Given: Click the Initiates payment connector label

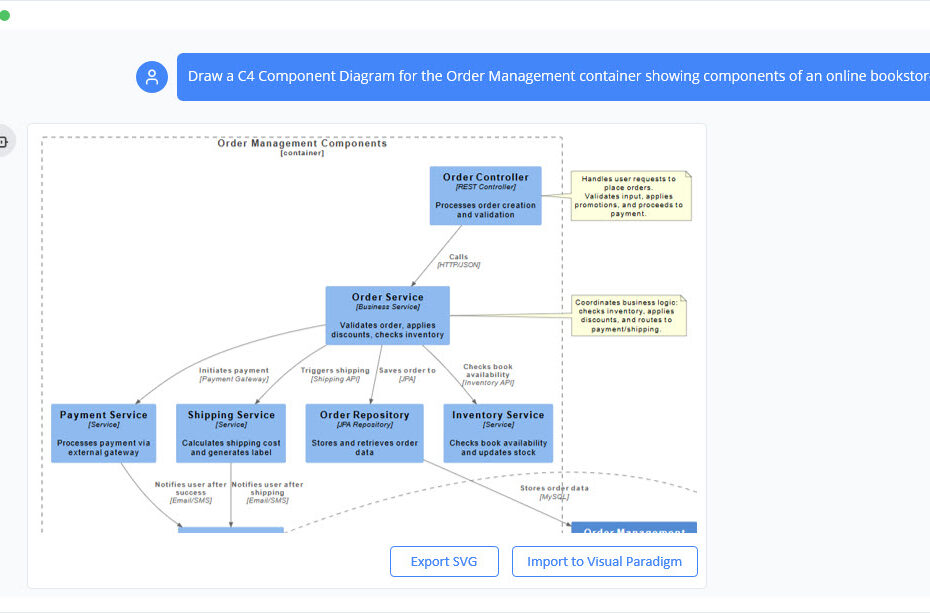Looking at the screenshot, I should tap(233, 375).
